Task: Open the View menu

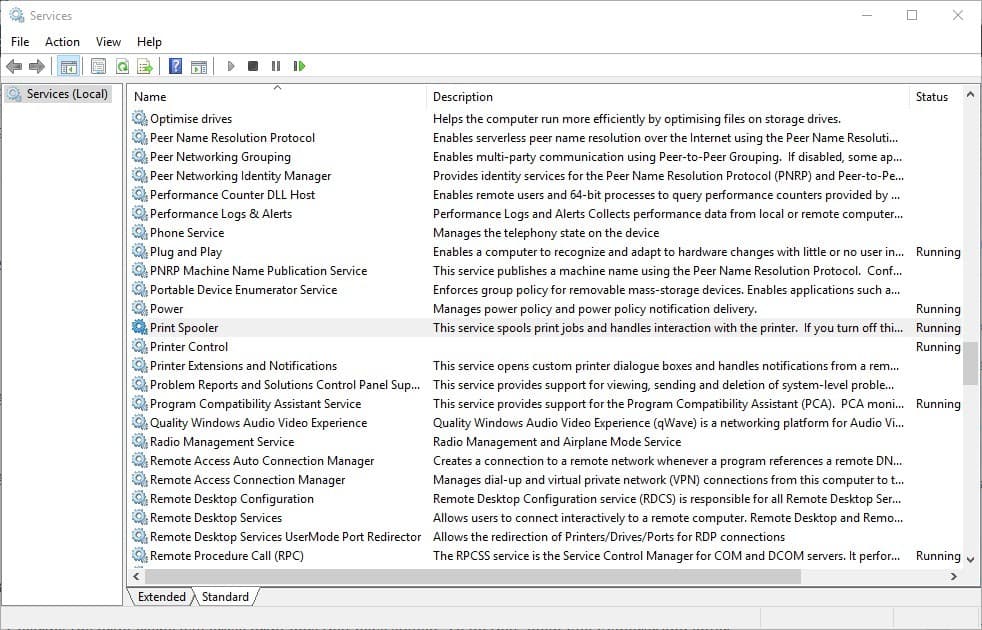Action: 108,41
